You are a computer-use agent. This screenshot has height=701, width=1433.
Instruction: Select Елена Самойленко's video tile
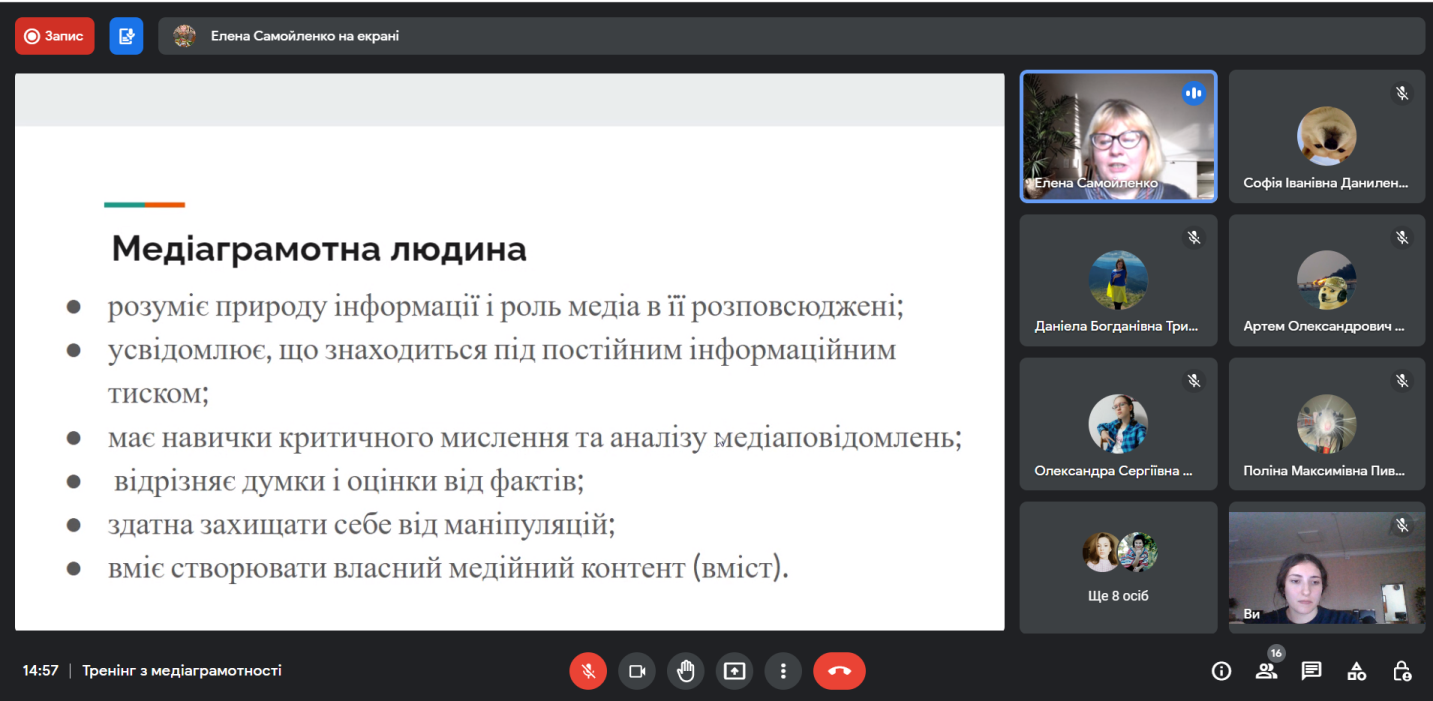[1118, 137]
